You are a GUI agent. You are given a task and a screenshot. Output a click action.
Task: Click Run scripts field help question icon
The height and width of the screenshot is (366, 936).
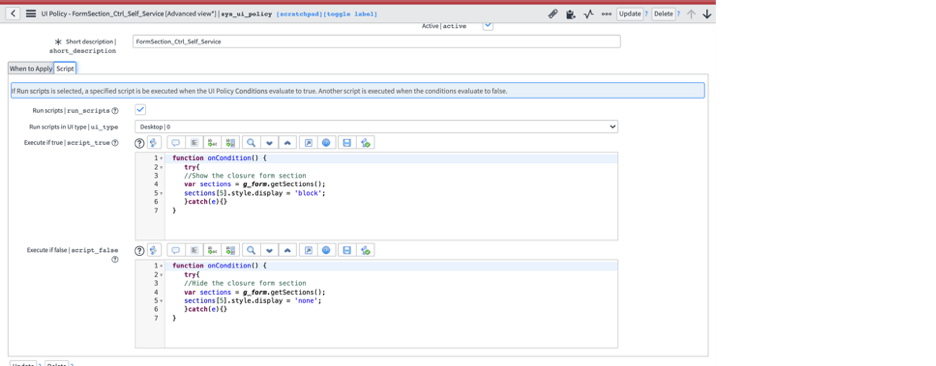tap(115, 111)
